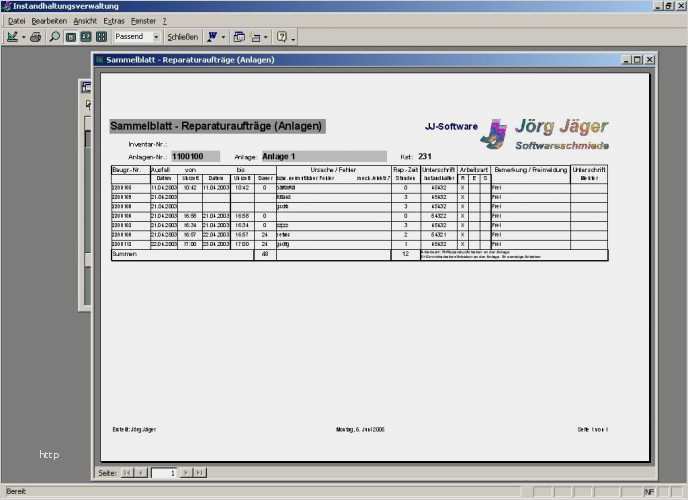
Task: Go to last report page
Action: 199,473
